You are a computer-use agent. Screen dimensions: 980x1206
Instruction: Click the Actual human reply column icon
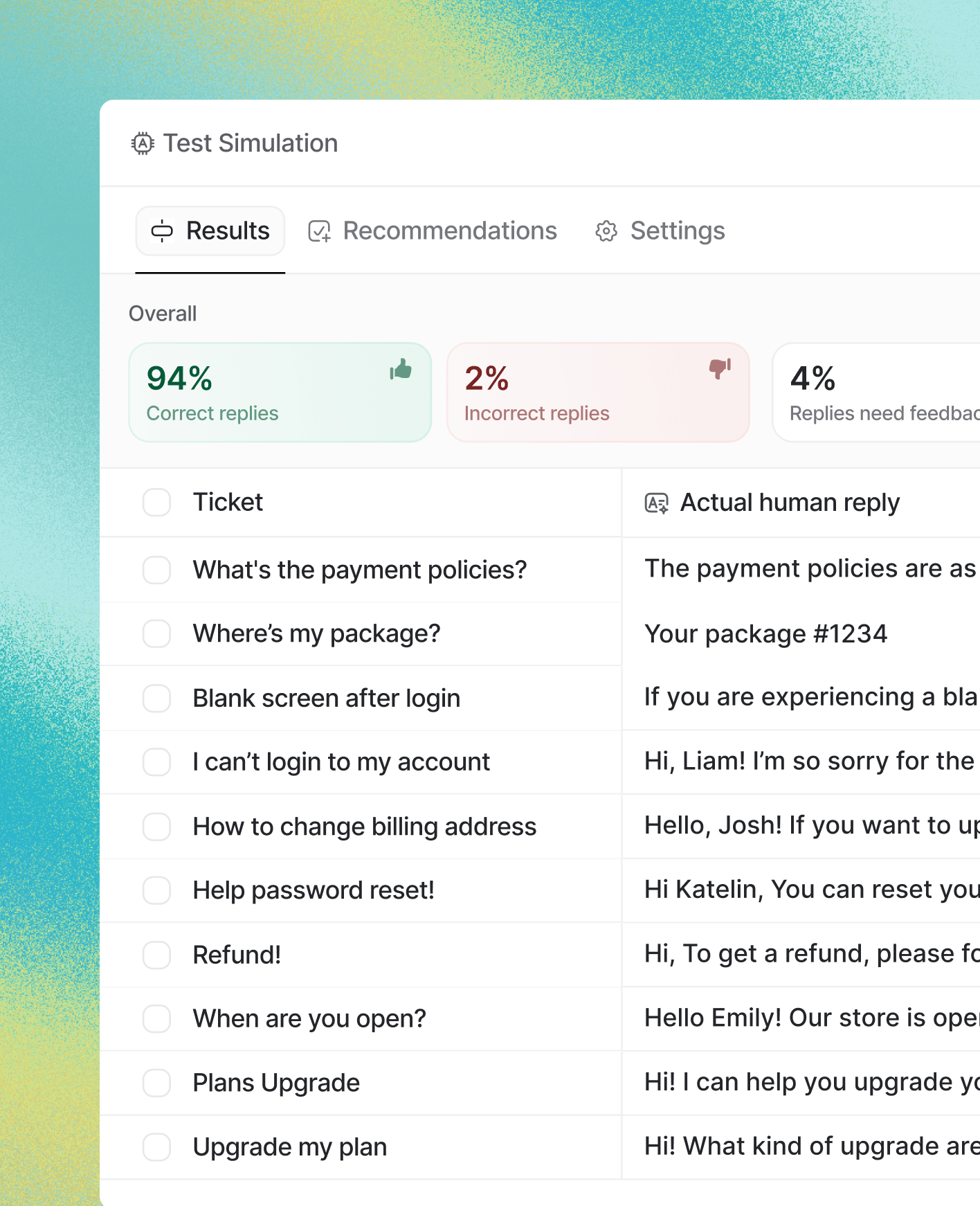point(656,503)
